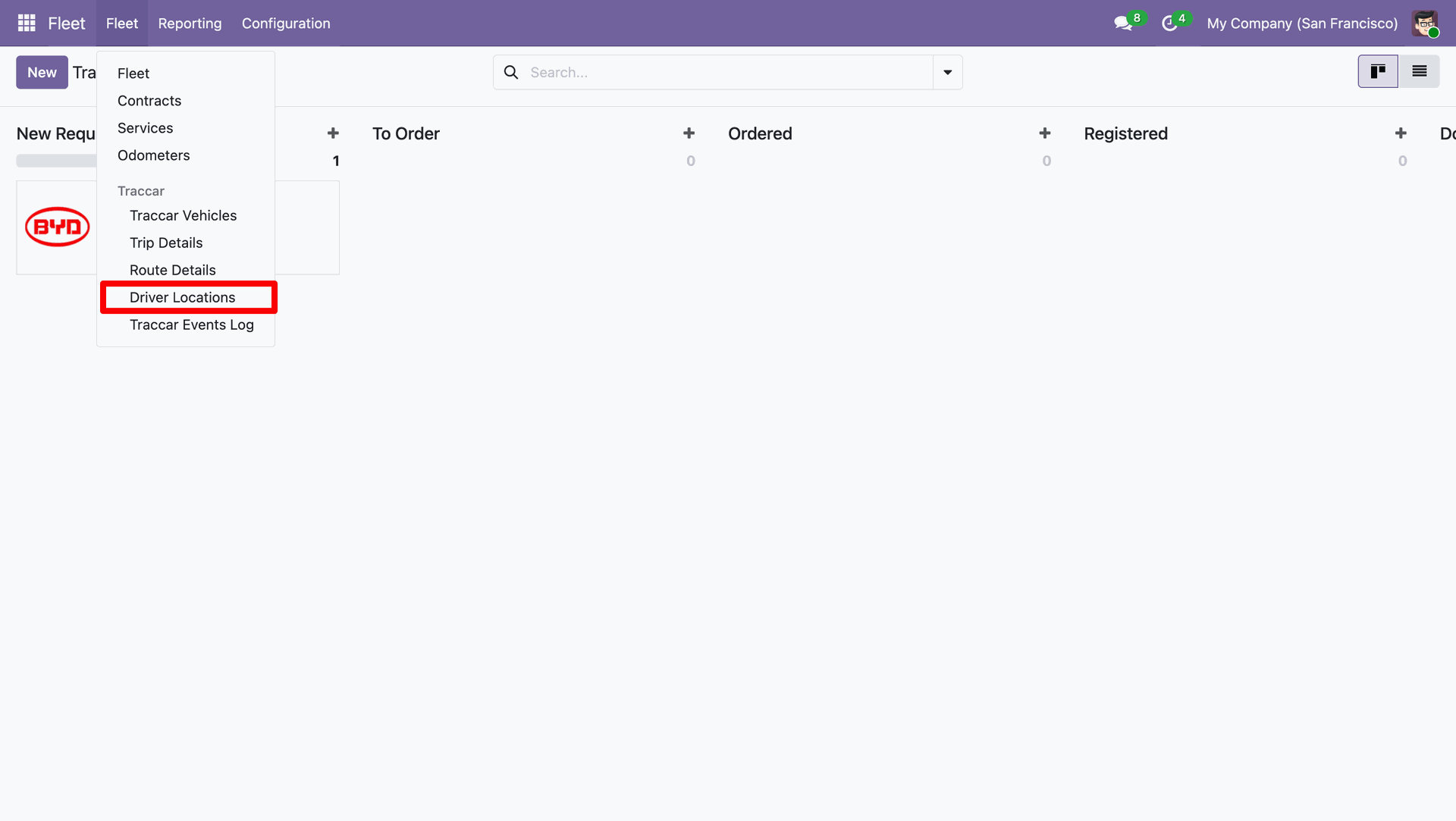Add a card in New Request column

333,133
